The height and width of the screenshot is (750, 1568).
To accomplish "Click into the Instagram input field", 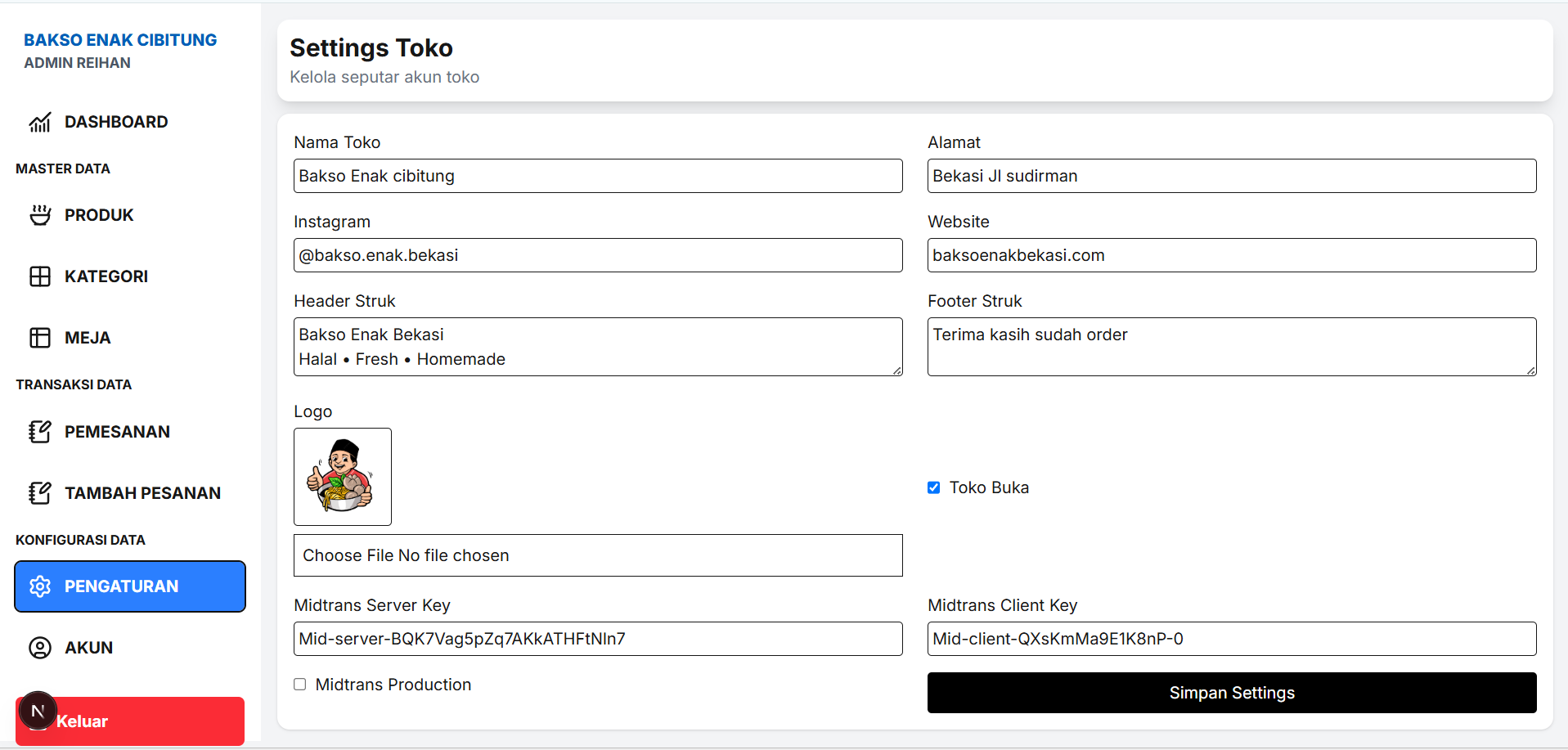I will 598,255.
